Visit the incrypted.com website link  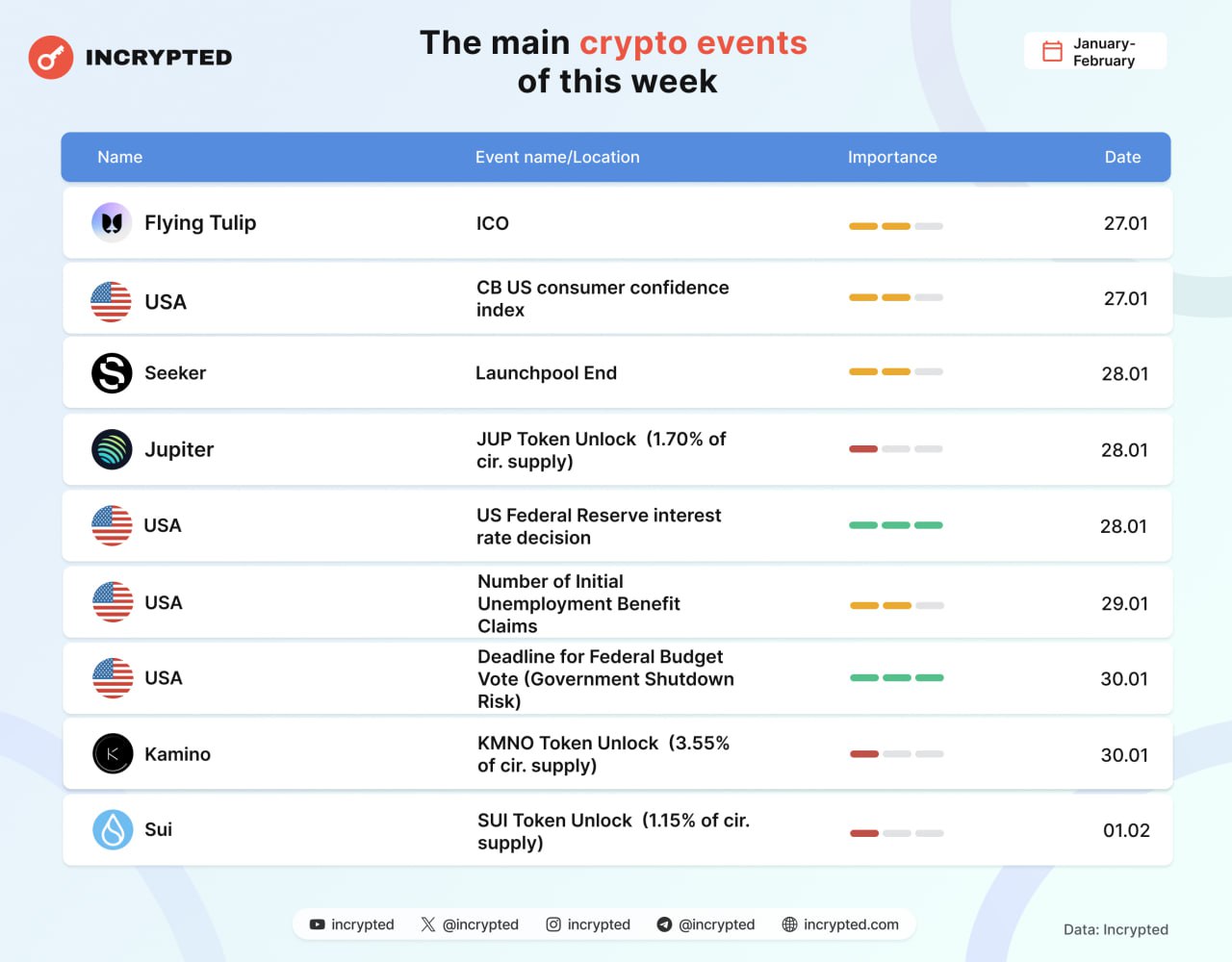click(840, 924)
